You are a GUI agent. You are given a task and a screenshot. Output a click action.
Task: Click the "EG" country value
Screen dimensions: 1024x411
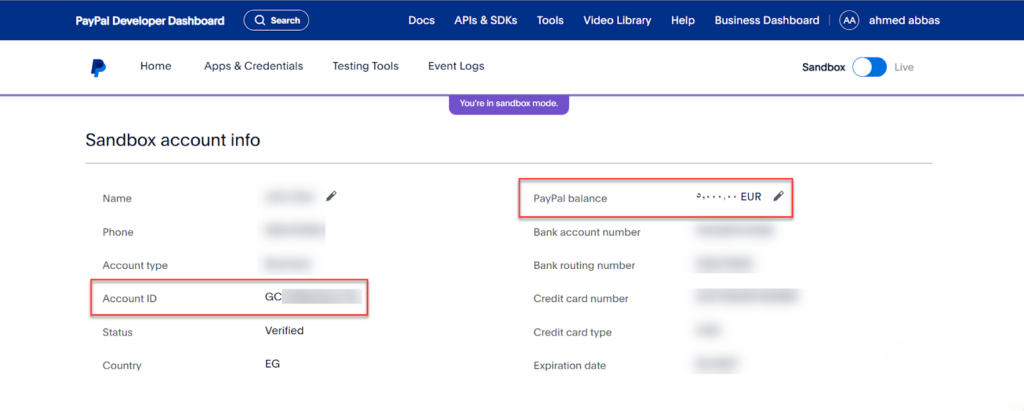pos(272,364)
